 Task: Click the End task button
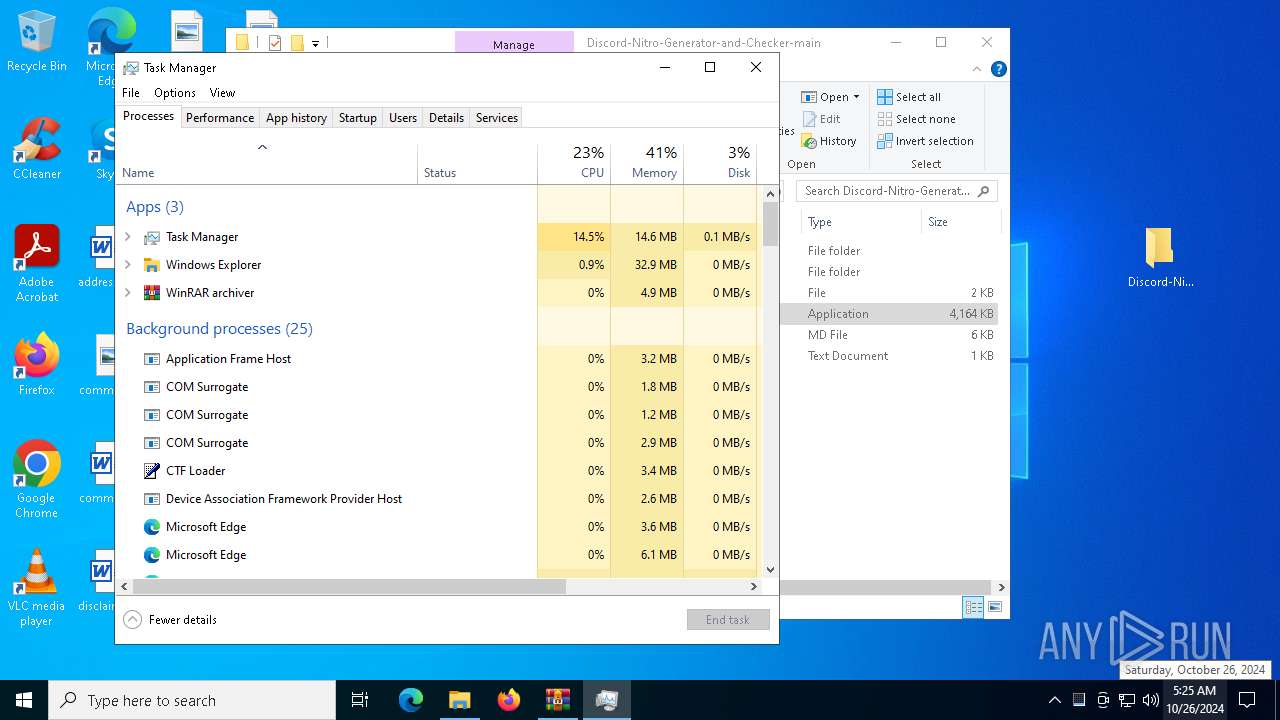(728, 620)
